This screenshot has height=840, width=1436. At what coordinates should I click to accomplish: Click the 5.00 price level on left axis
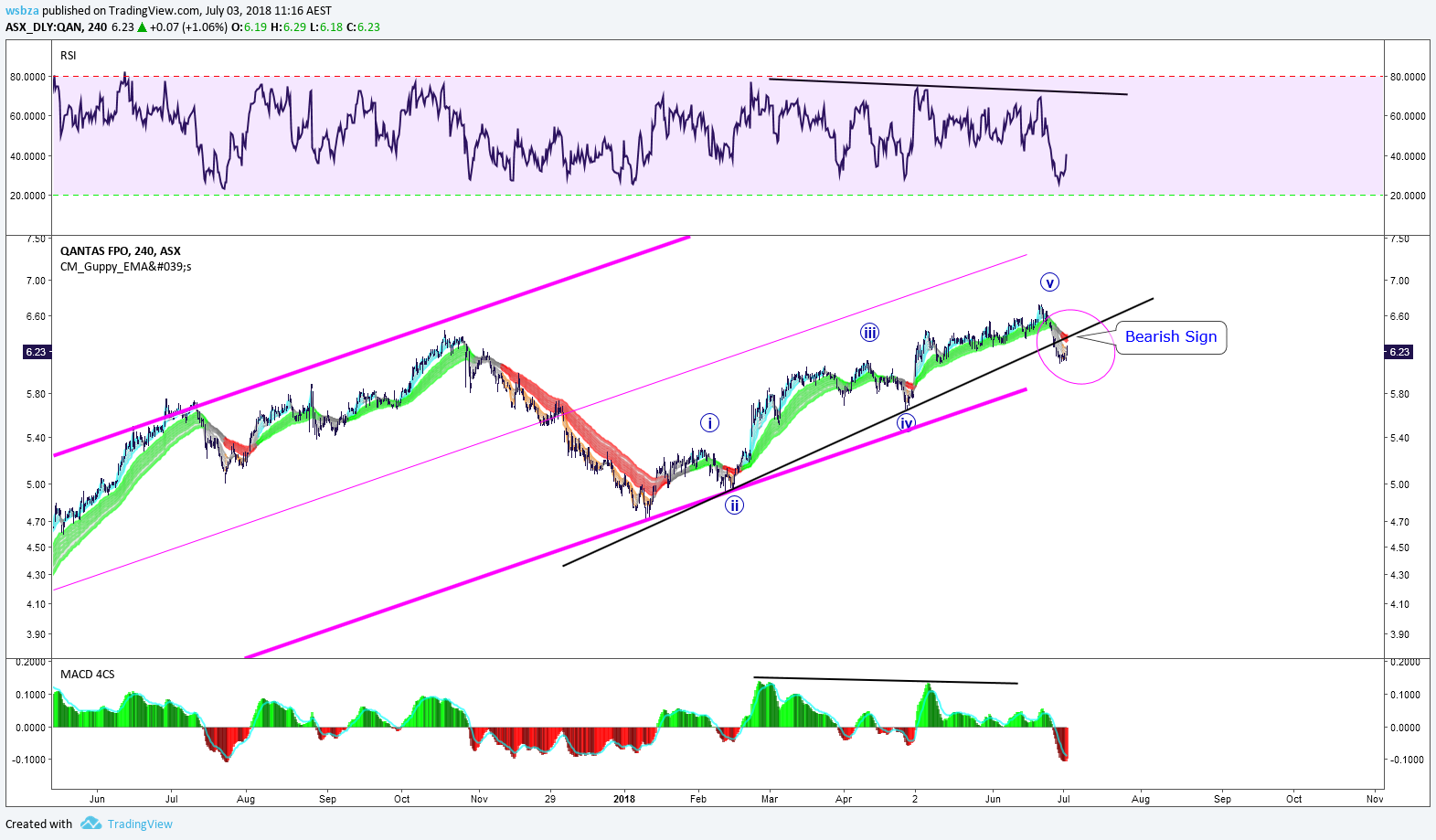[x=36, y=484]
